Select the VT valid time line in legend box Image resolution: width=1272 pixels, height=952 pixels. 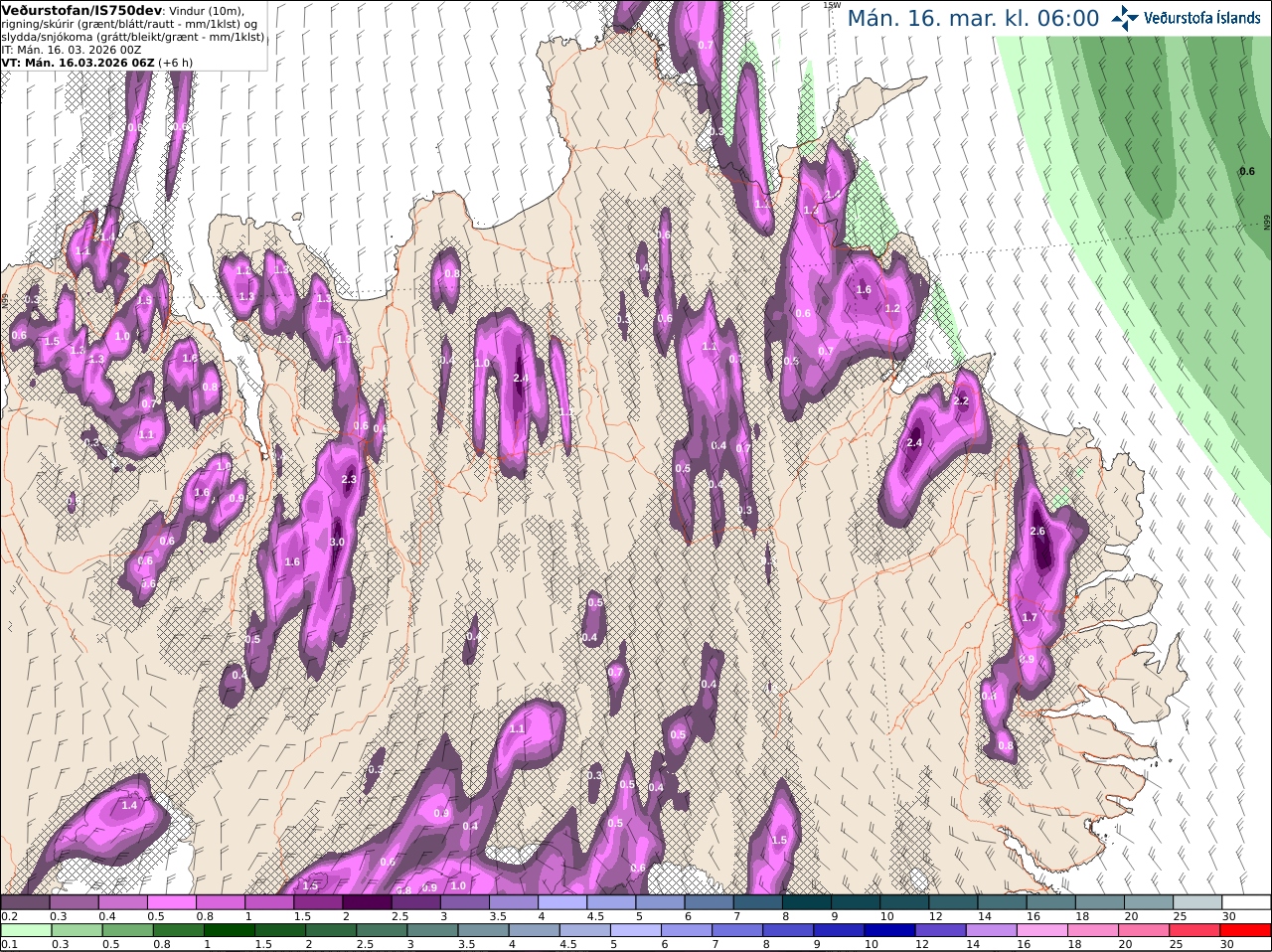[x=97, y=62]
